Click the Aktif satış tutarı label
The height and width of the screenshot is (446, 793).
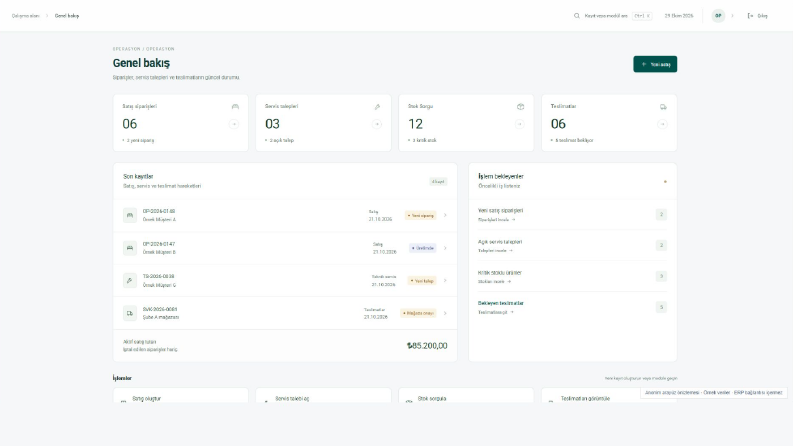click(x=140, y=342)
